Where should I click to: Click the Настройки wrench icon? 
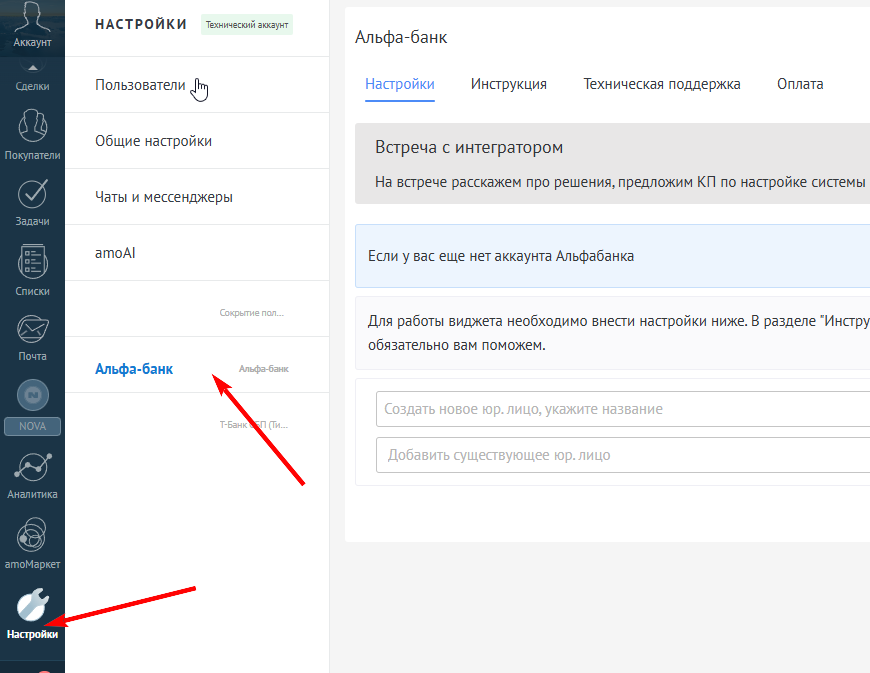click(32, 607)
